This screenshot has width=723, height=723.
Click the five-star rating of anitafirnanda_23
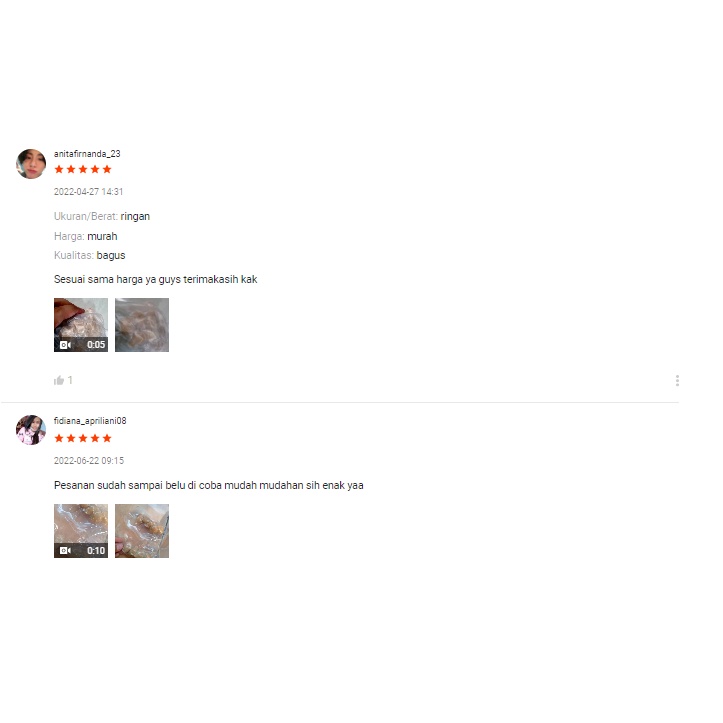tap(83, 169)
